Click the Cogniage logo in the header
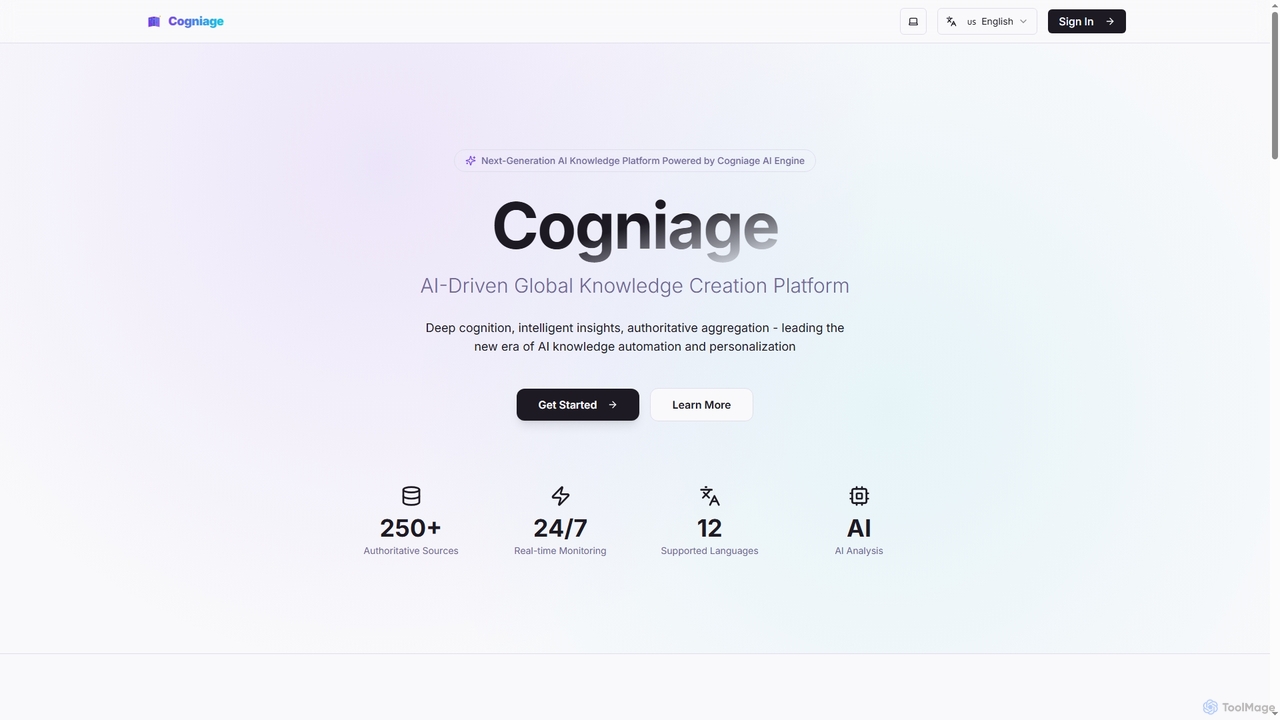This screenshot has height=720, width=1280. tap(186, 21)
